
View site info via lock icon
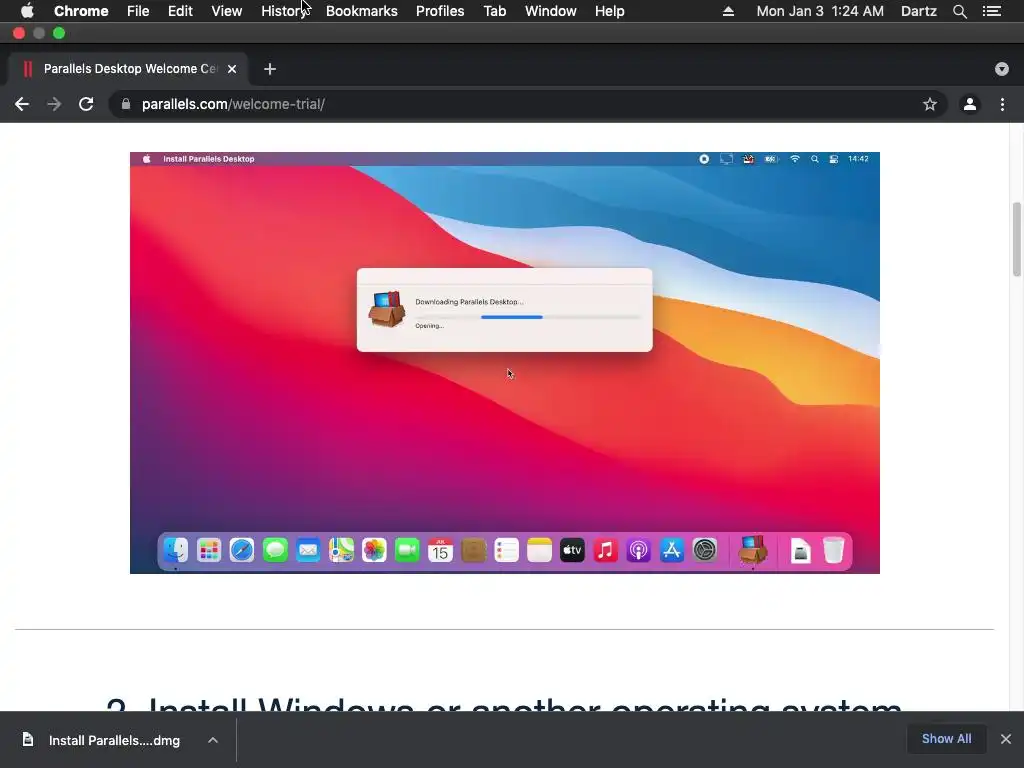pos(126,104)
